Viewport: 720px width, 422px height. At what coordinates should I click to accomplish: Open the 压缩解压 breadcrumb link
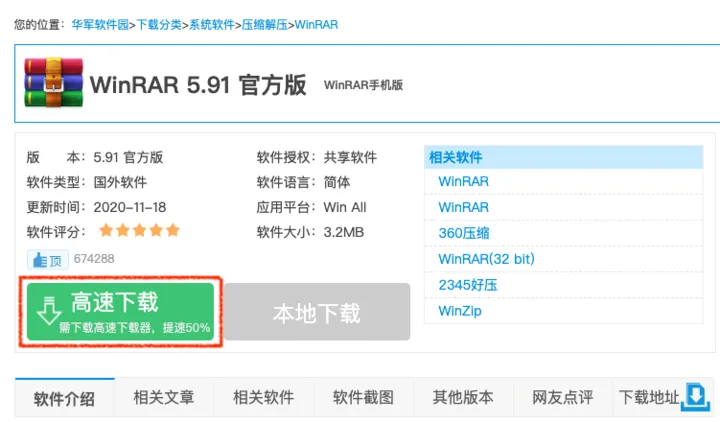point(264,24)
